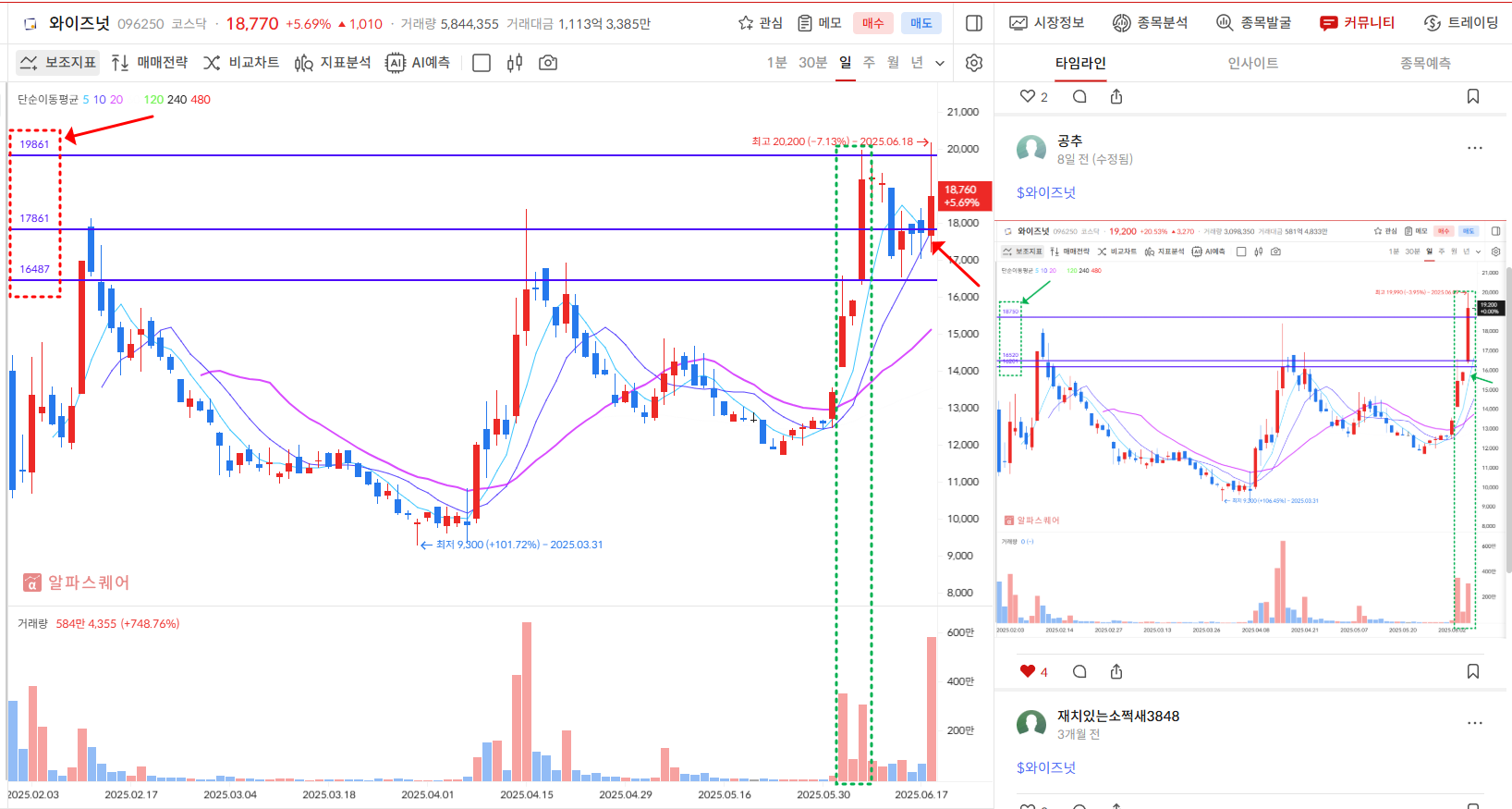Screen dimensions: 1512x809
Task: Switch to 인사이트 tab
Action: tap(1252, 63)
